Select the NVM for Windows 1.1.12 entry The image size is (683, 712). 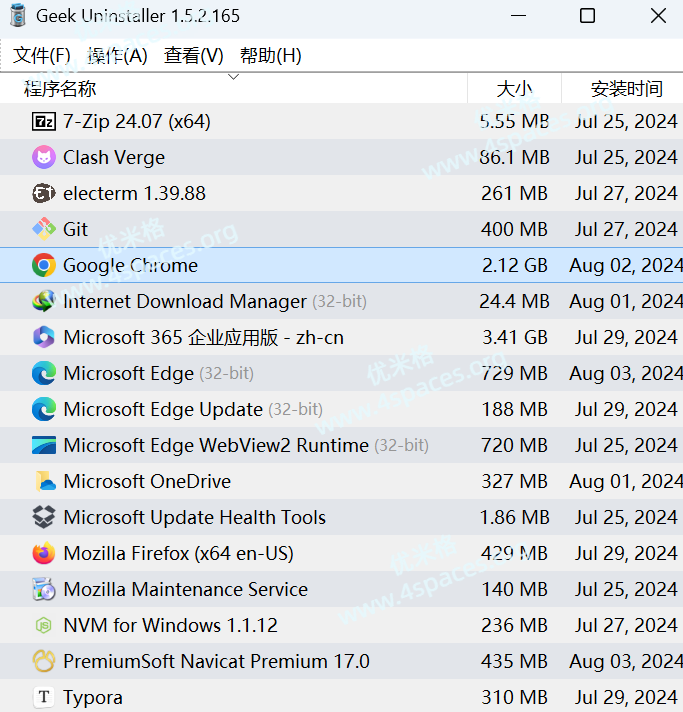click(x=170, y=626)
